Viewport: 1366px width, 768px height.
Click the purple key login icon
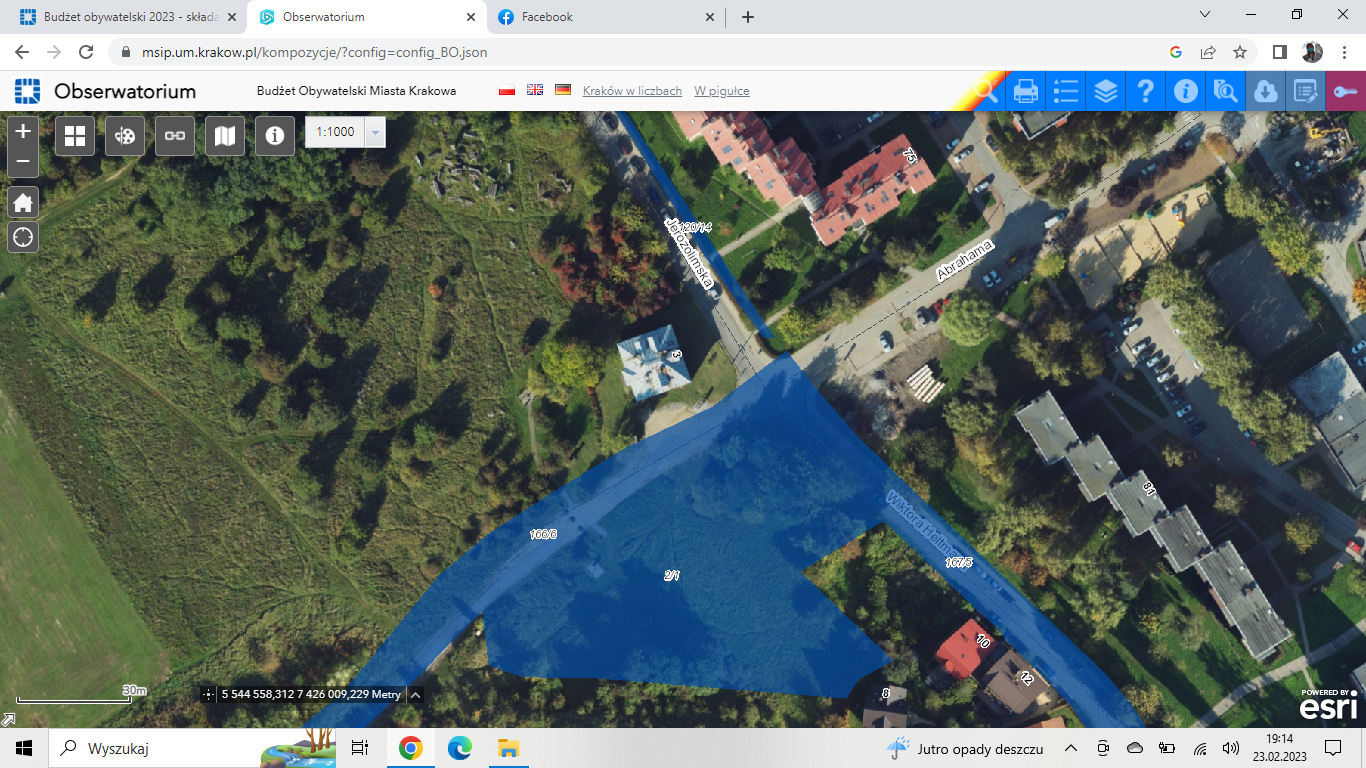1345,91
